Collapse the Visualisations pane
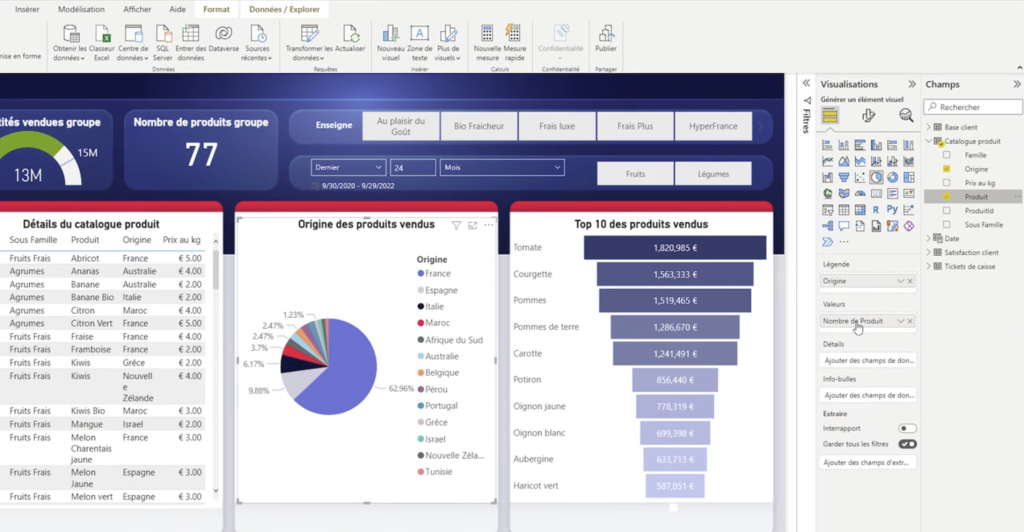Image resolution: width=1024 pixels, height=532 pixels. coord(912,84)
